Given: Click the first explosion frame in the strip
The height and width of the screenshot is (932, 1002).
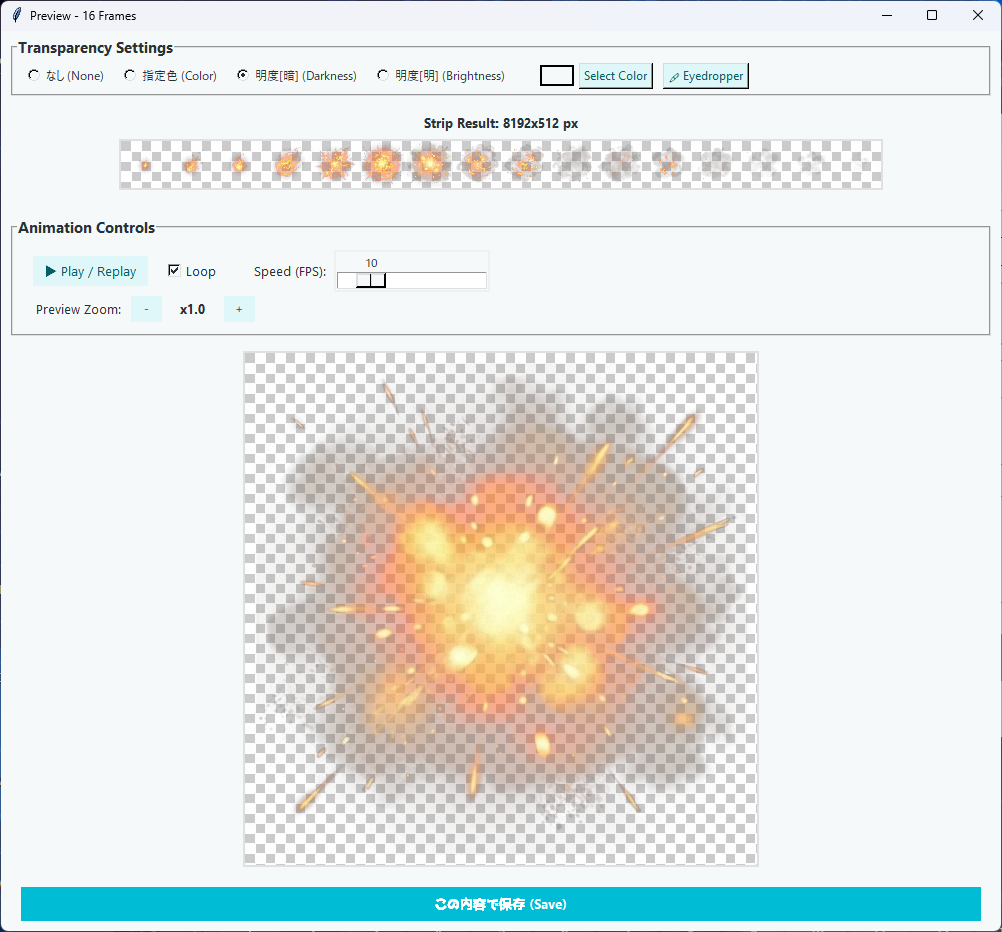Looking at the screenshot, I should [x=144, y=164].
